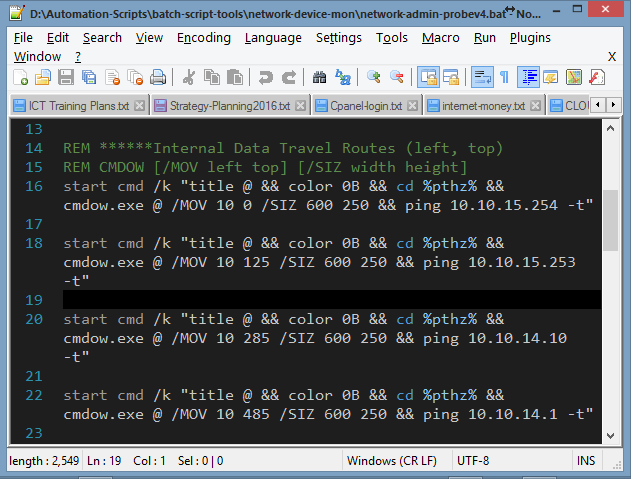The height and width of the screenshot is (479, 631).
Task: Toggle INS insert mode in status bar
Action: pyautogui.click(x=586, y=460)
